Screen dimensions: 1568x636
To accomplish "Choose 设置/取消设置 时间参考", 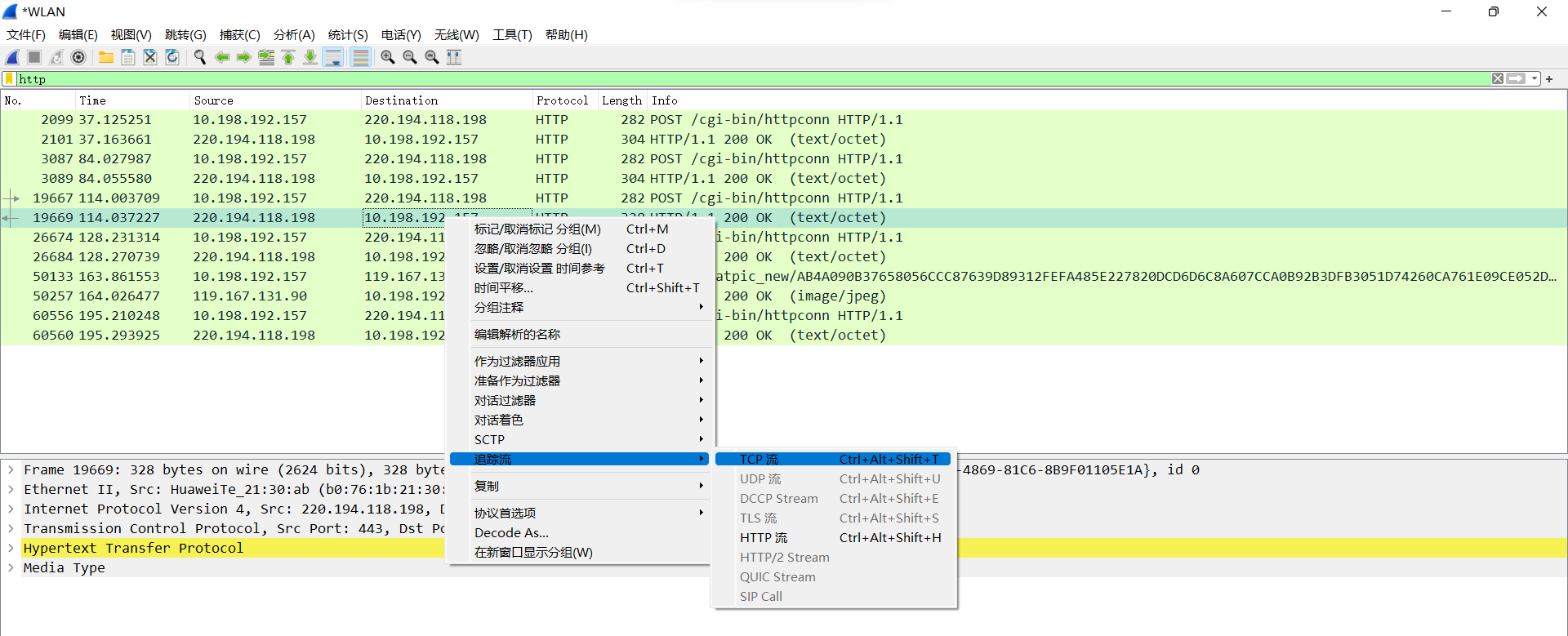I will click(579, 269).
